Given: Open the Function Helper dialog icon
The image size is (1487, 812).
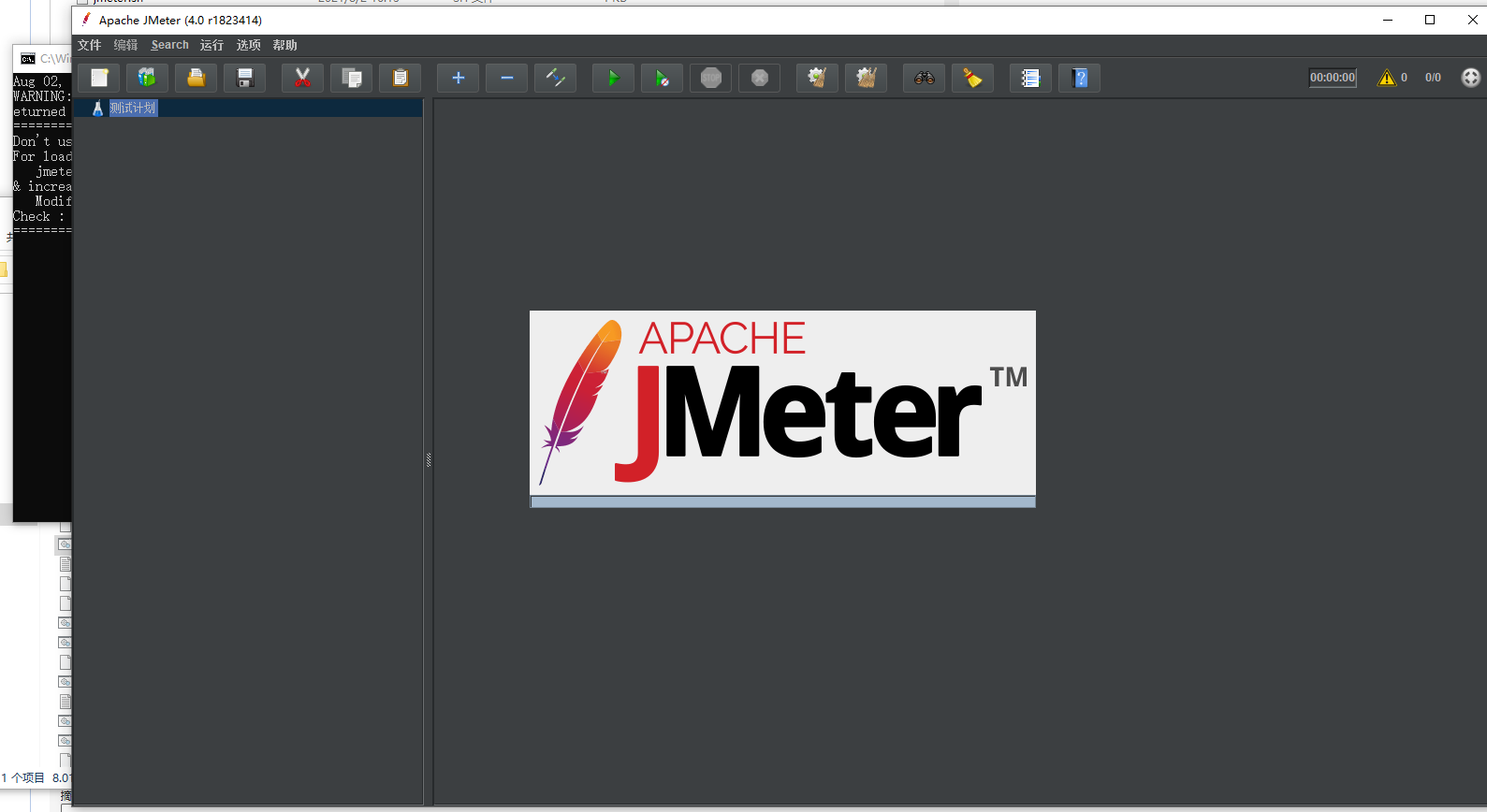Looking at the screenshot, I should coord(1030,78).
